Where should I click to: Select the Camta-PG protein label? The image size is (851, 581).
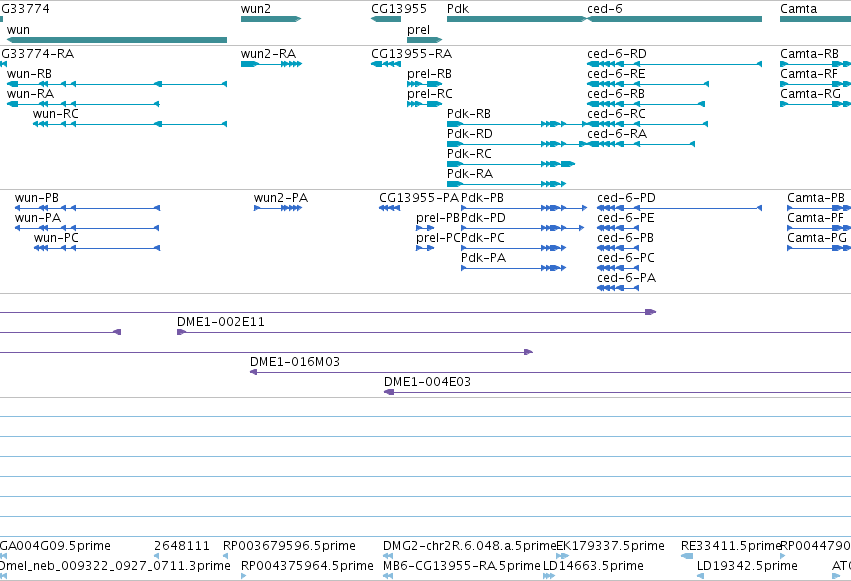tap(817, 238)
